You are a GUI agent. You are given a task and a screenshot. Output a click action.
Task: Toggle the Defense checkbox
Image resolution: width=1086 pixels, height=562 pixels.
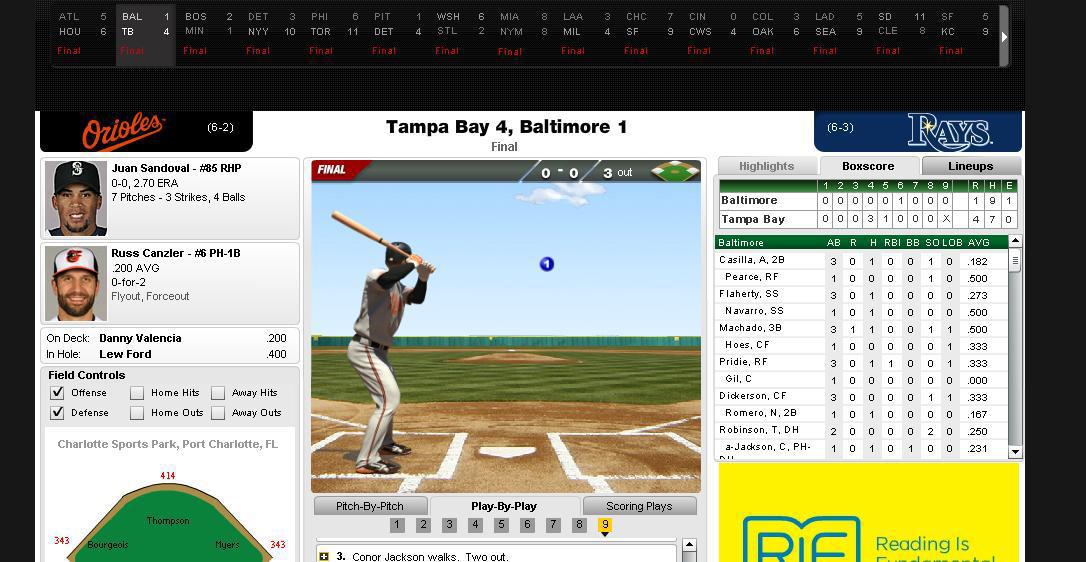[x=57, y=413]
